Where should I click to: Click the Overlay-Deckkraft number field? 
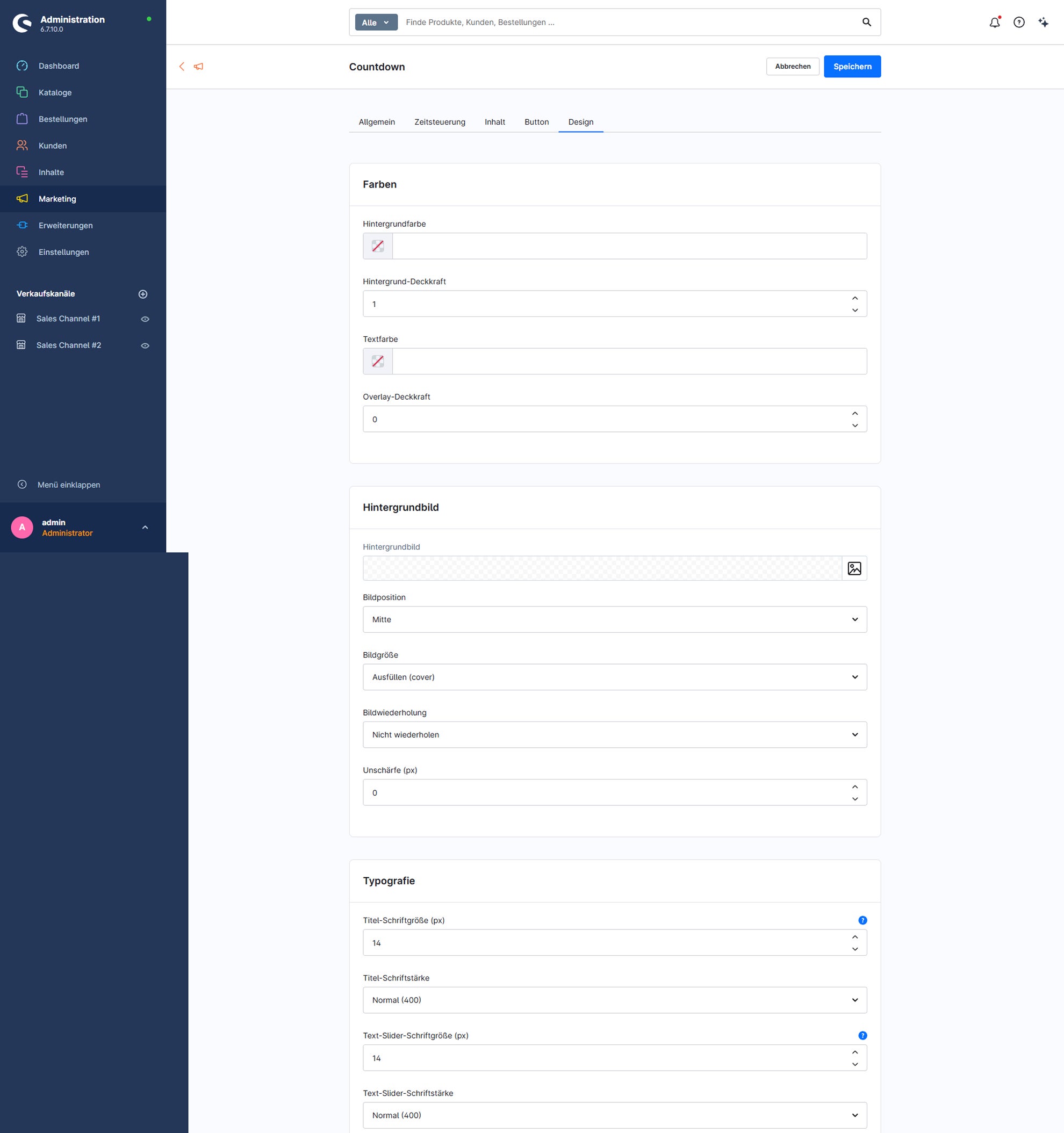click(x=615, y=419)
